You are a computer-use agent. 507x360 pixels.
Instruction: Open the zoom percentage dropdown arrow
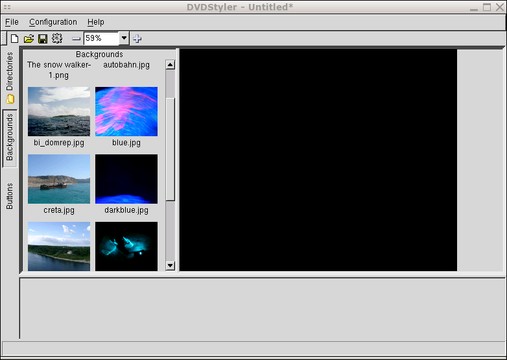(124, 38)
